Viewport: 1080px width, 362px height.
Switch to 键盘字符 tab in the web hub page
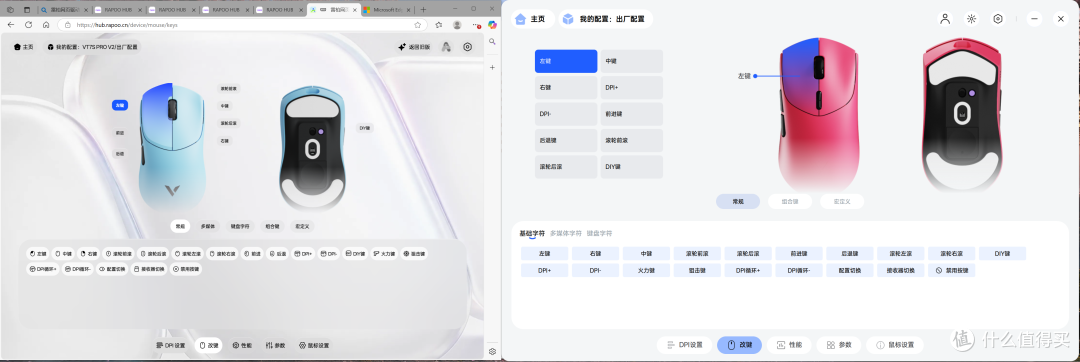240,226
